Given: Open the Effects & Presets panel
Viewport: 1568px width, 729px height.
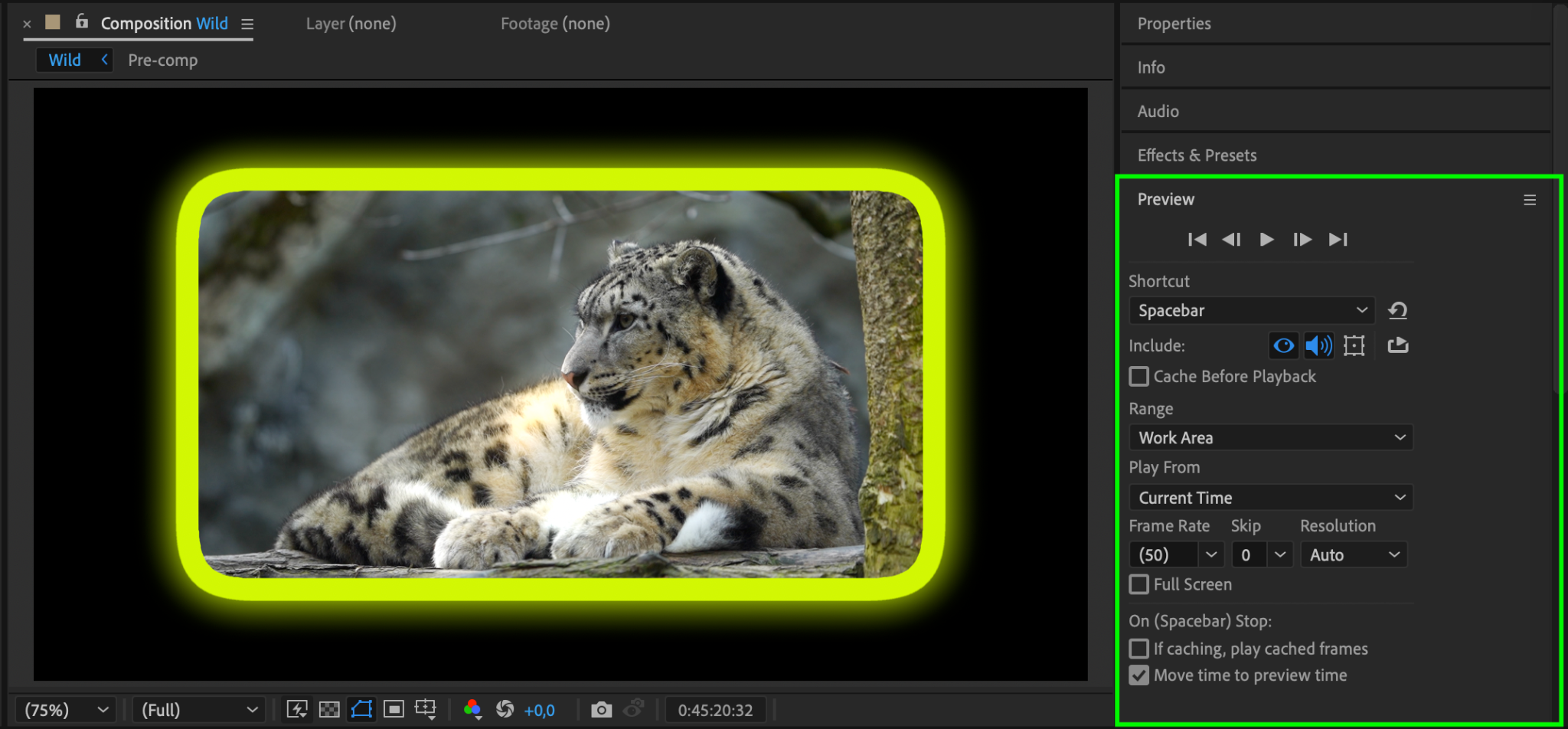Looking at the screenshot, I should tap(1197, 155).
